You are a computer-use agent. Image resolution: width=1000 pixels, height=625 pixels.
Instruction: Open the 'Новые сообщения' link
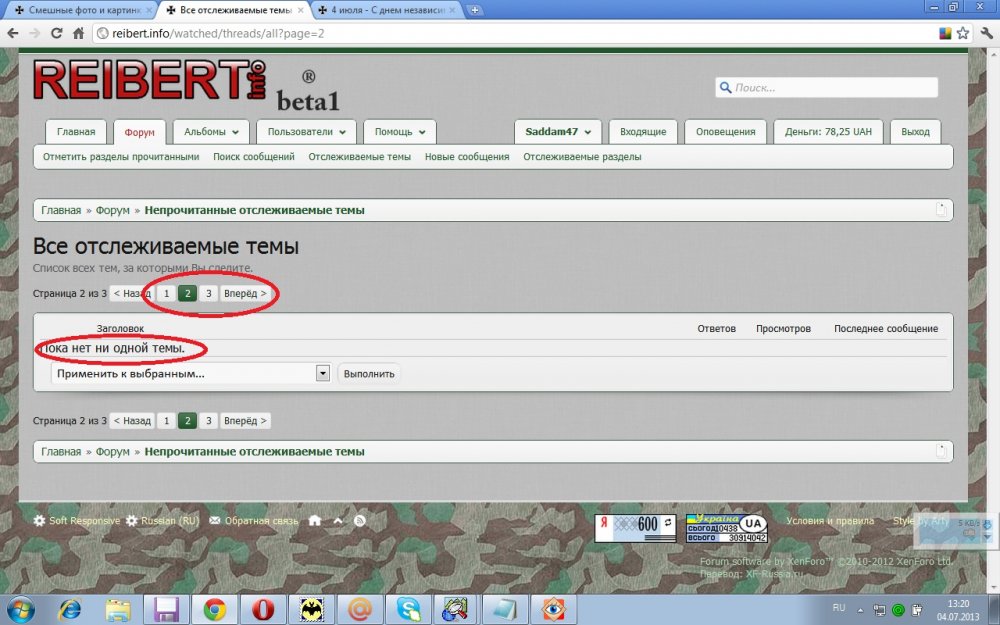point(467,157)
